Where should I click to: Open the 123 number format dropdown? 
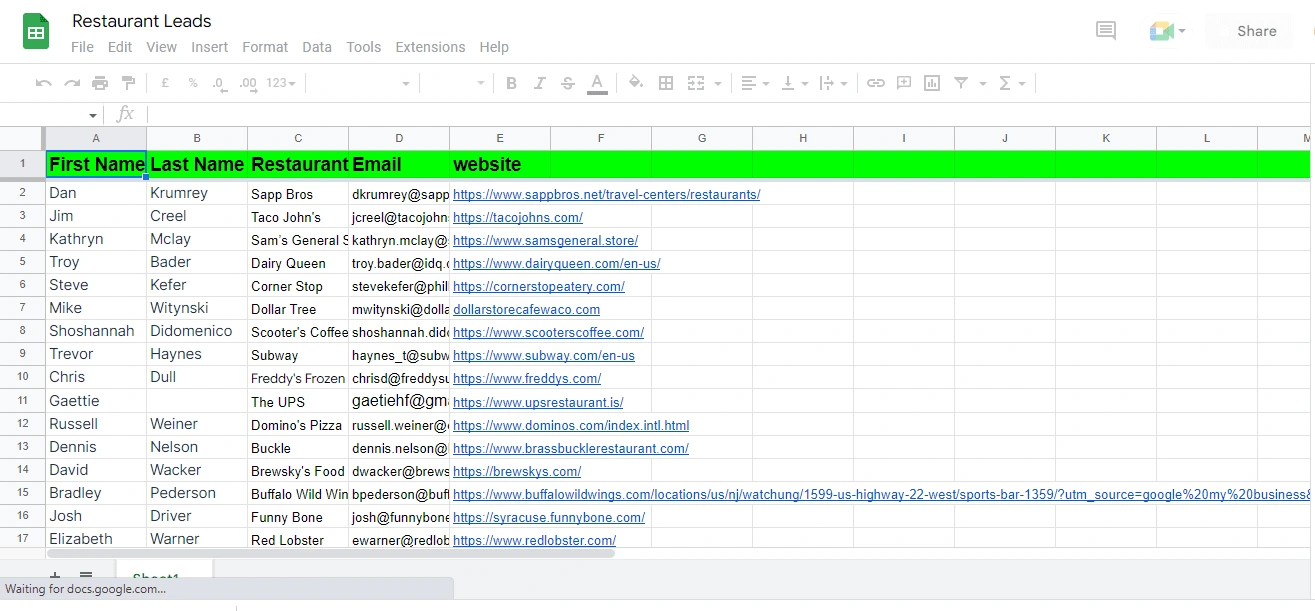[x=281, y=83]
